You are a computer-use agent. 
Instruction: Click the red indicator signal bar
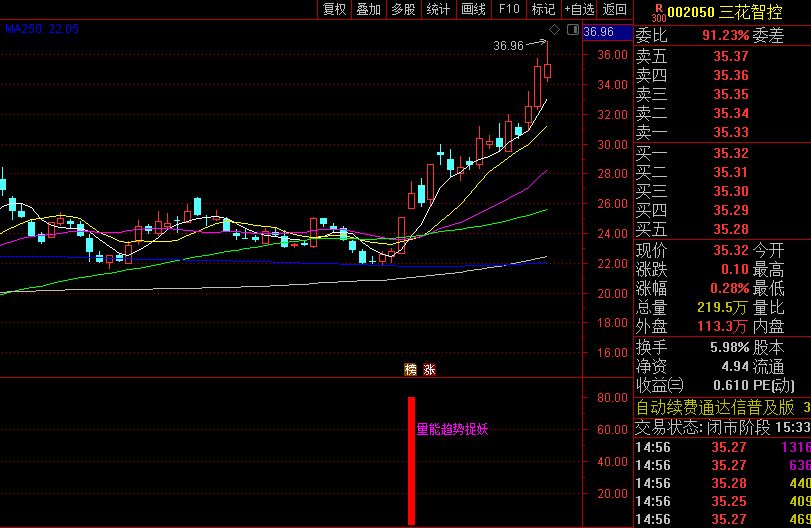click(x=412, y=461)
